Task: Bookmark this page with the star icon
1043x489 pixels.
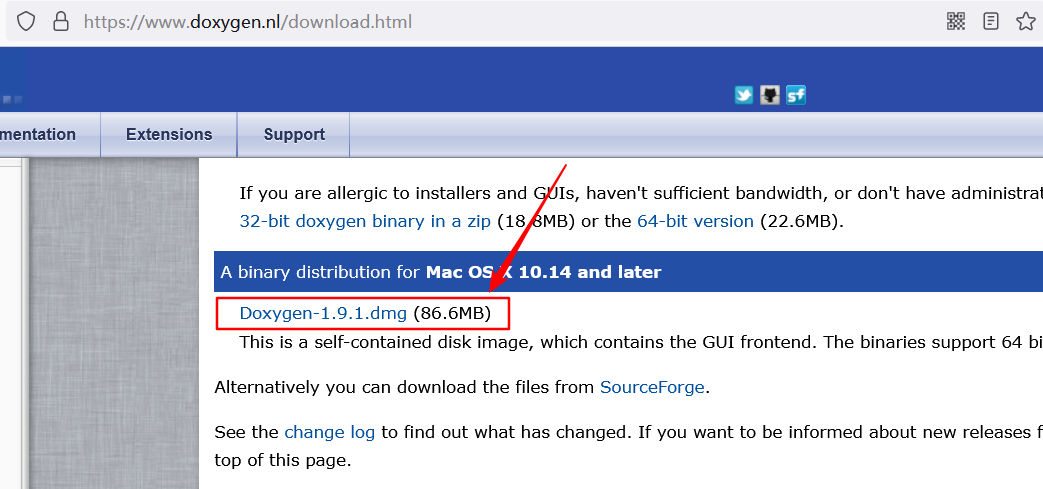Action: click(1026, 21)
